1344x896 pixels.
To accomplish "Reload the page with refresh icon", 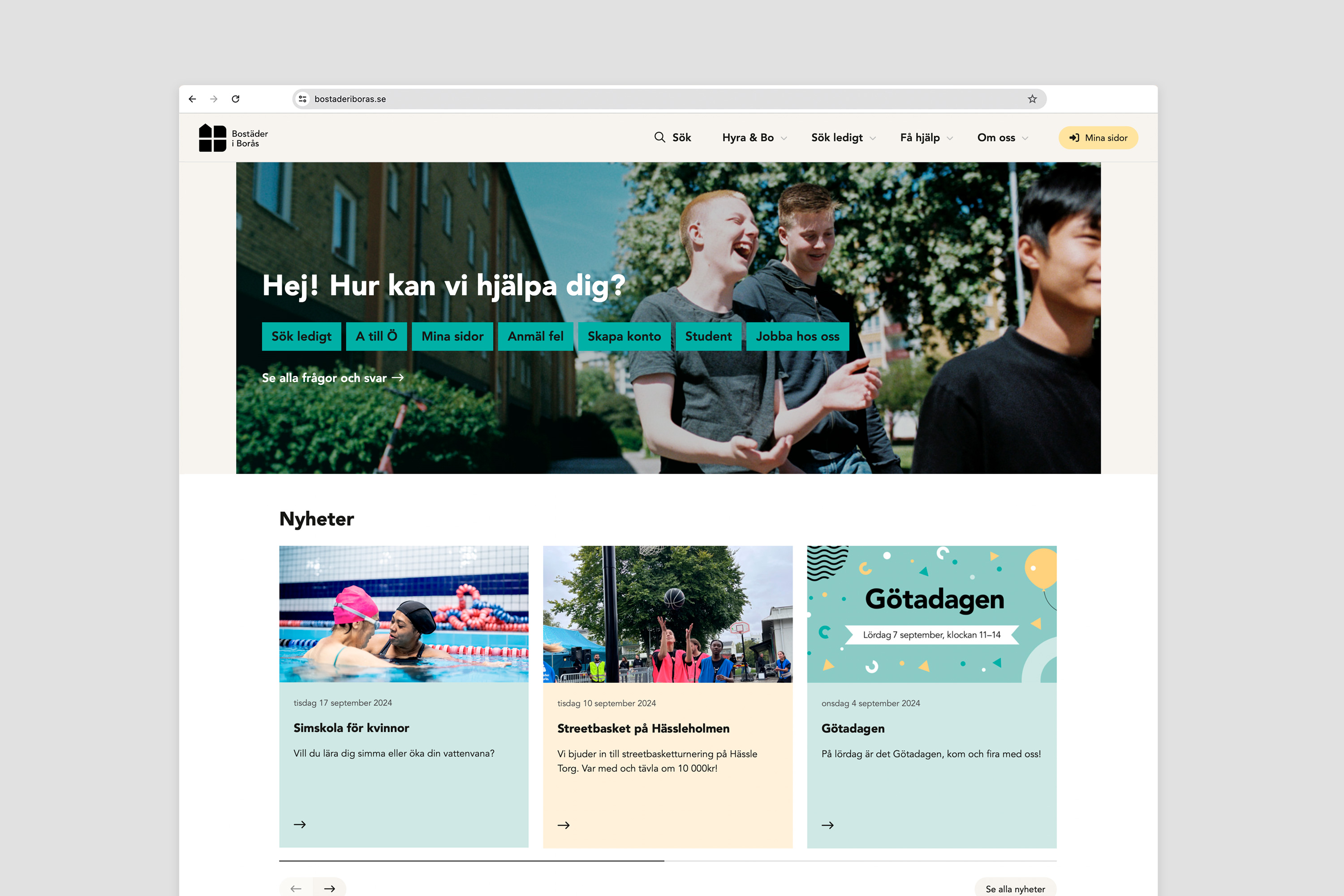I will 236,99.
